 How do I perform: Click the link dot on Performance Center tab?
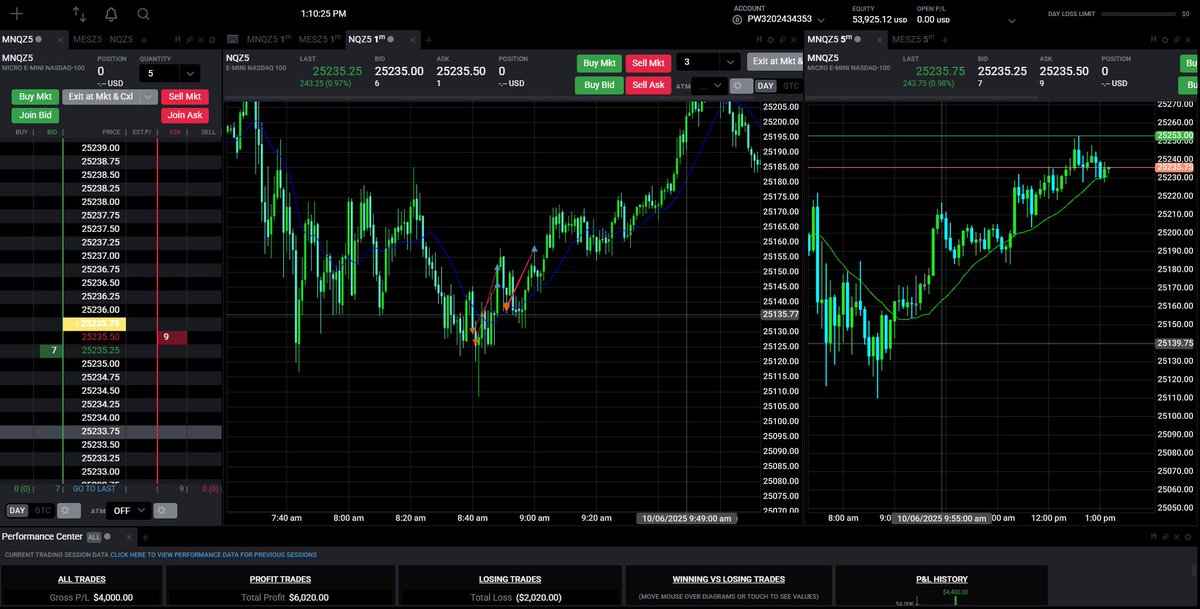coord(107,537)
